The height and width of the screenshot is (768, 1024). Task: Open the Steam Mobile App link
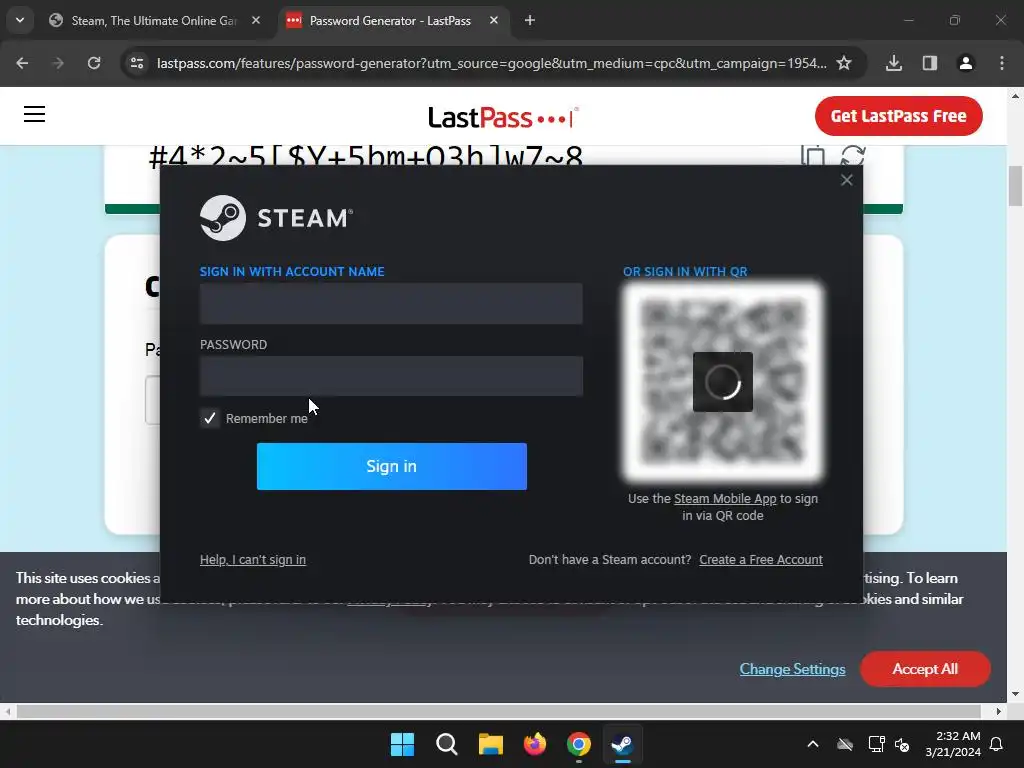tap(725, 498)
